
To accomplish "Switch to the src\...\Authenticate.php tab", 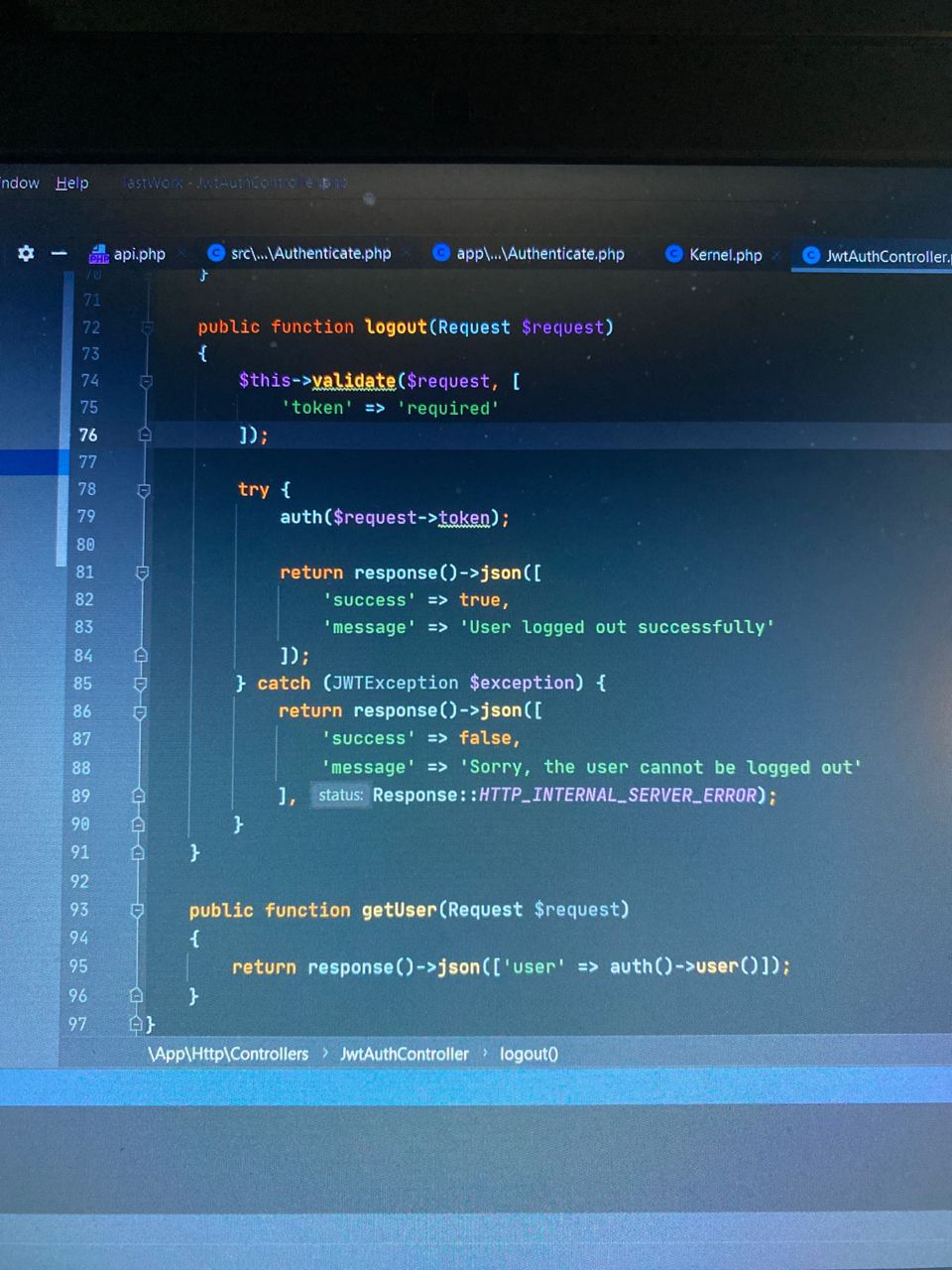I will (x=299, y=253).
